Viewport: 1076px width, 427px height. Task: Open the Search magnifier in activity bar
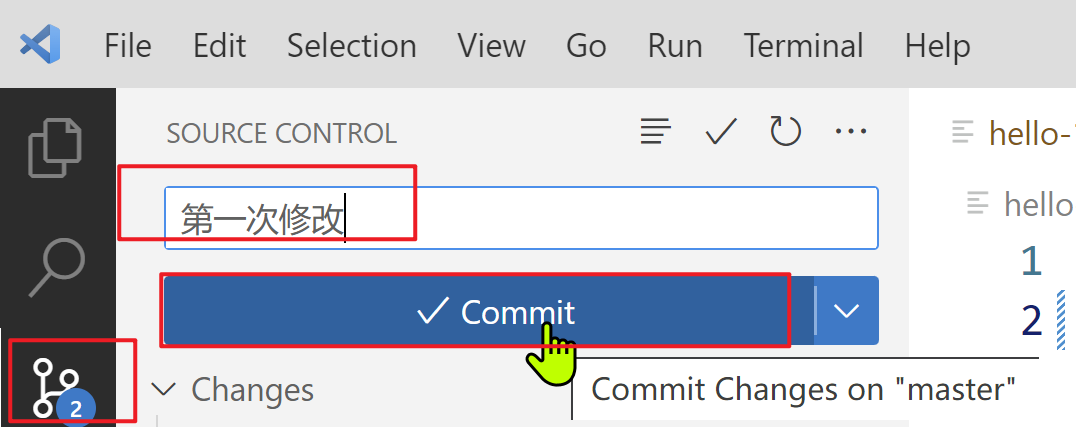tap(56, 268)
